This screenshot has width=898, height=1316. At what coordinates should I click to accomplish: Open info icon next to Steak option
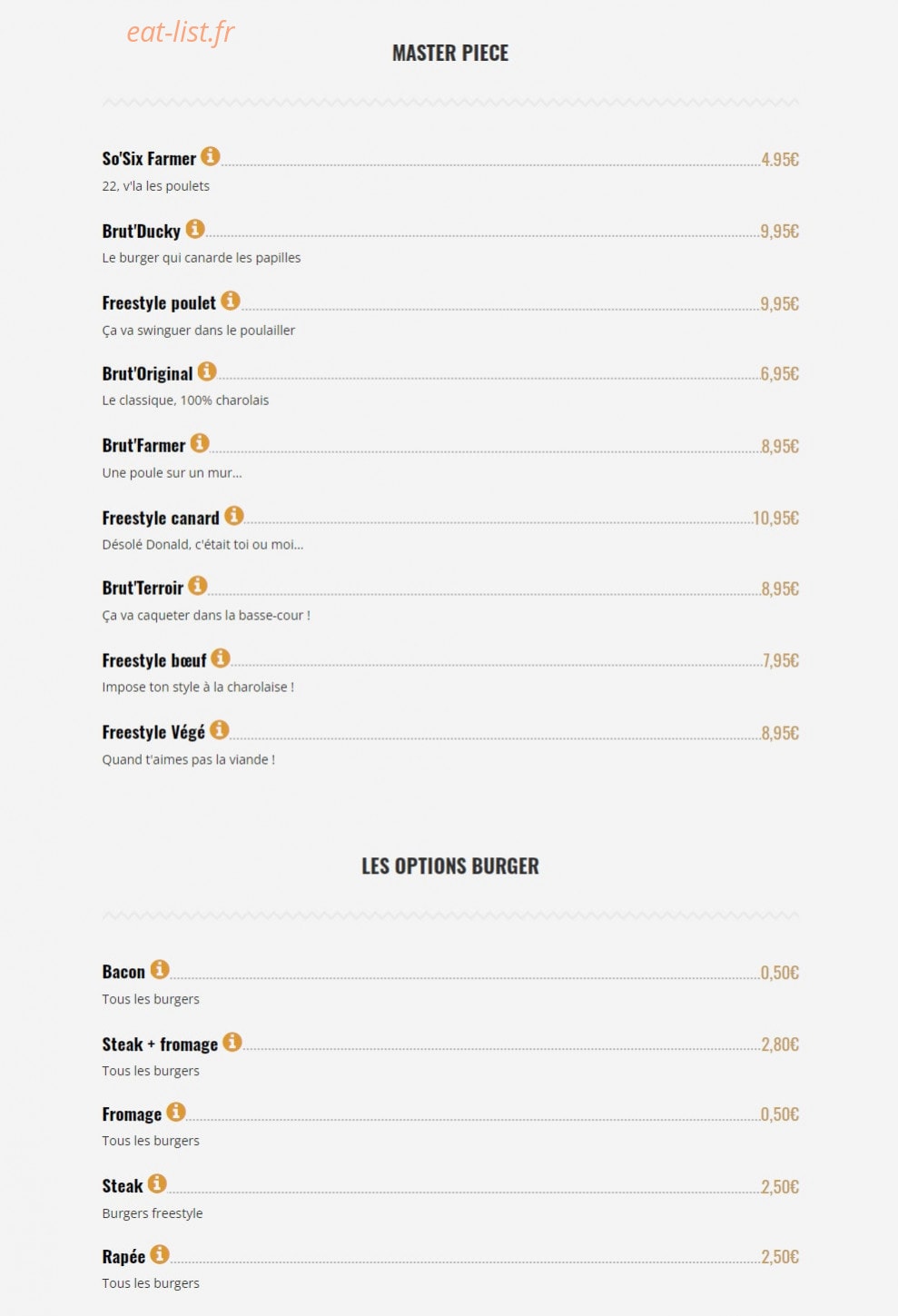[x=157, y=1183]
